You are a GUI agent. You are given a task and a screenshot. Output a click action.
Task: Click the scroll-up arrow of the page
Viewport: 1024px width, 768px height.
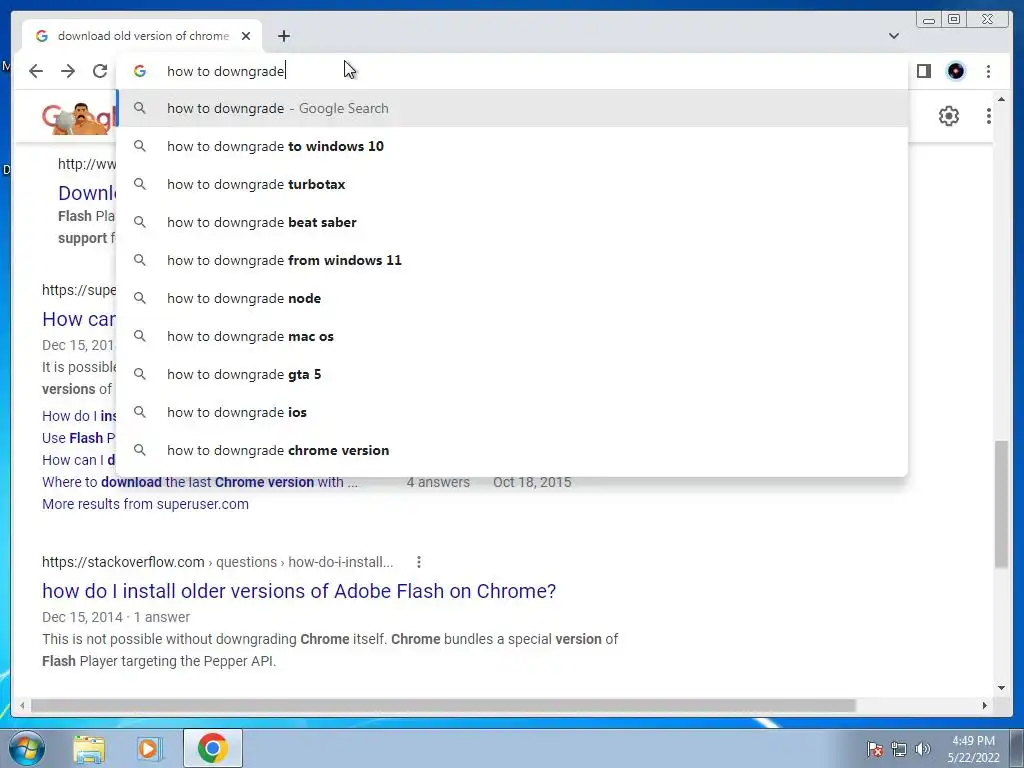1001,99
